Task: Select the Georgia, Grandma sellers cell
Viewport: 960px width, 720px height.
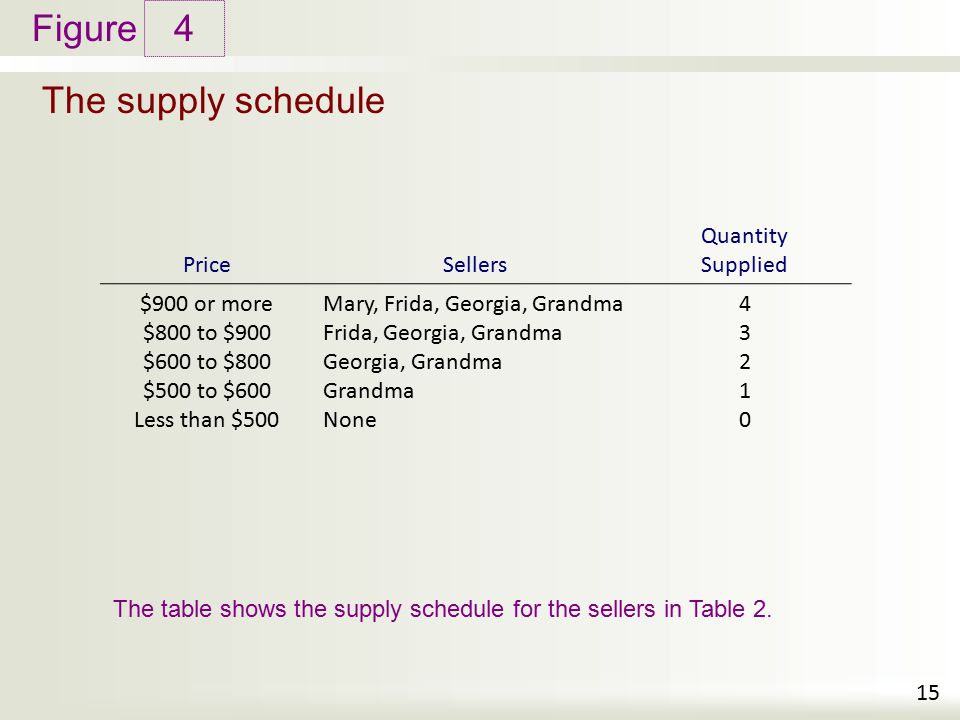Action: coord(412,361)
